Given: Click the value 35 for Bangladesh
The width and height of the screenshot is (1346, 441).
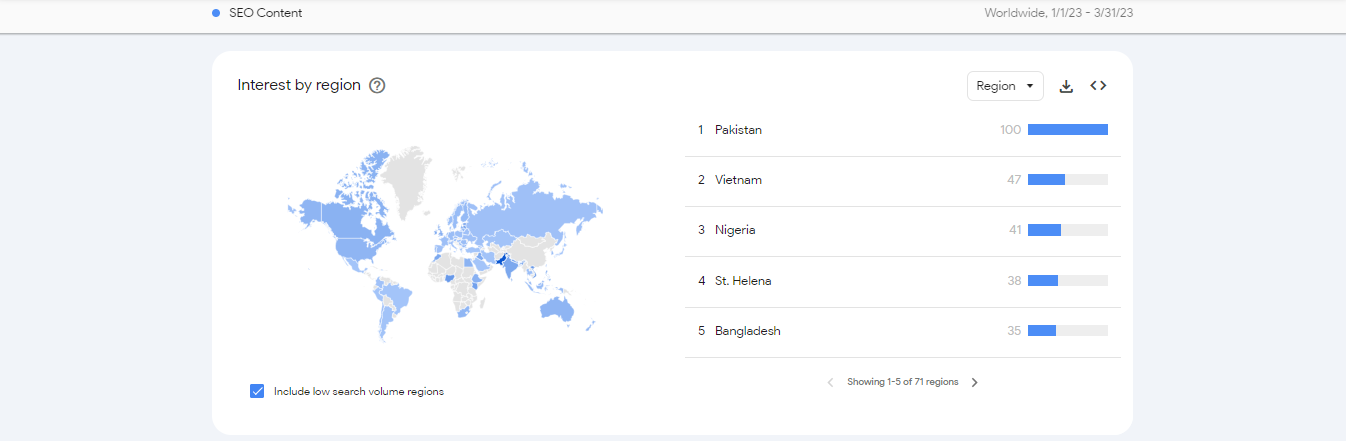Looking at the screenshot, I should coord(1014,331).
